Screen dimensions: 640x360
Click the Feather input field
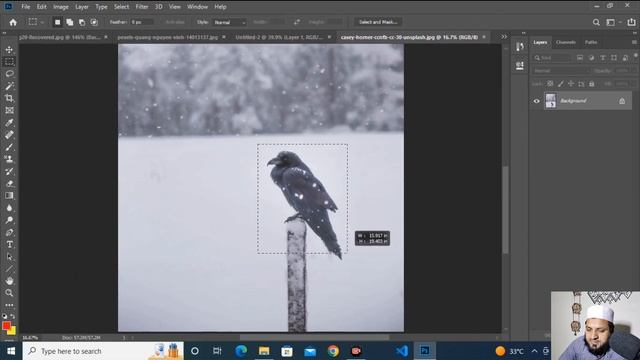pyautogui.click(x=141, y=22)
